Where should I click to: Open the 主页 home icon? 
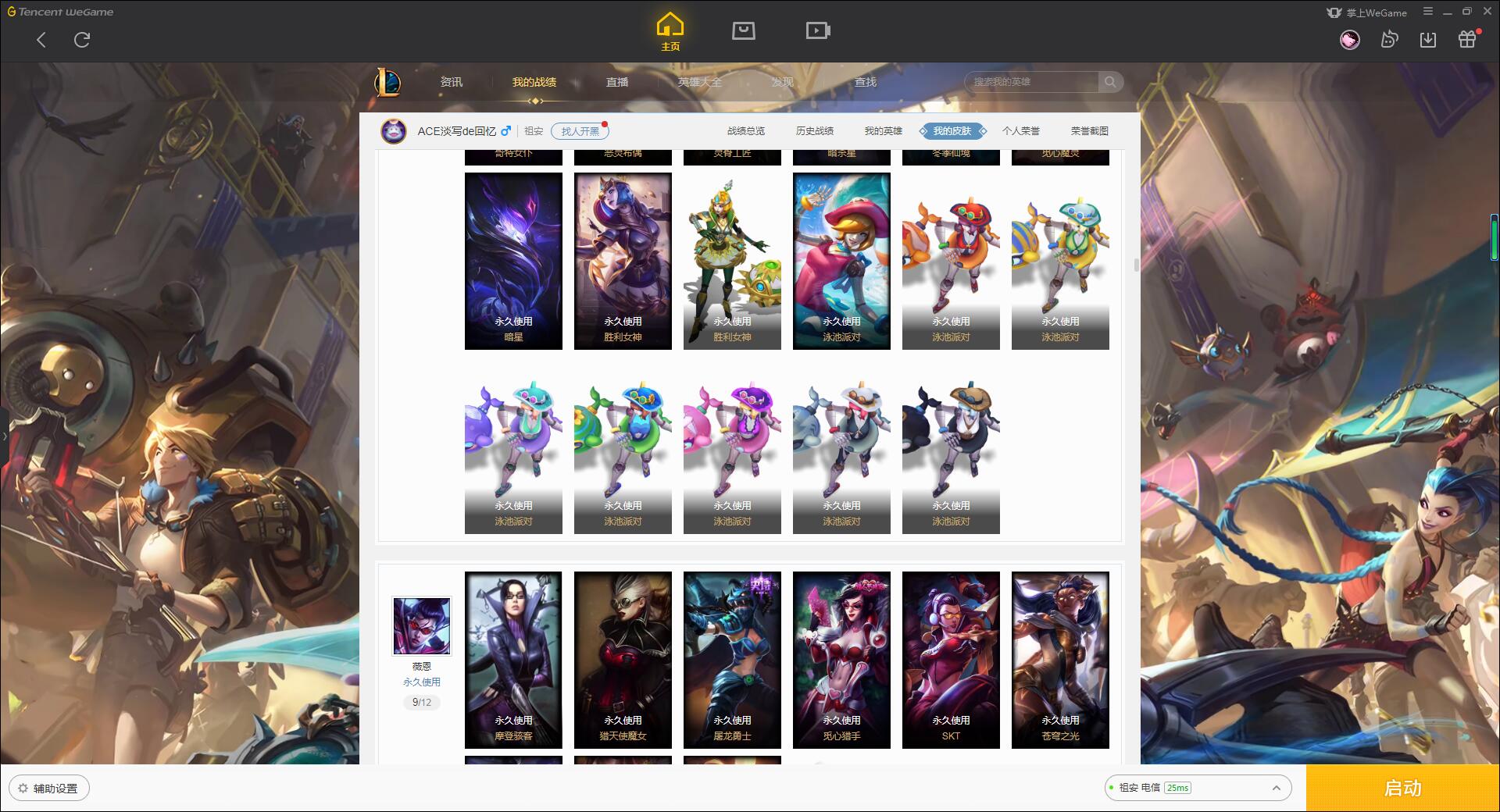pyautogui.click(x=670, y=32)
